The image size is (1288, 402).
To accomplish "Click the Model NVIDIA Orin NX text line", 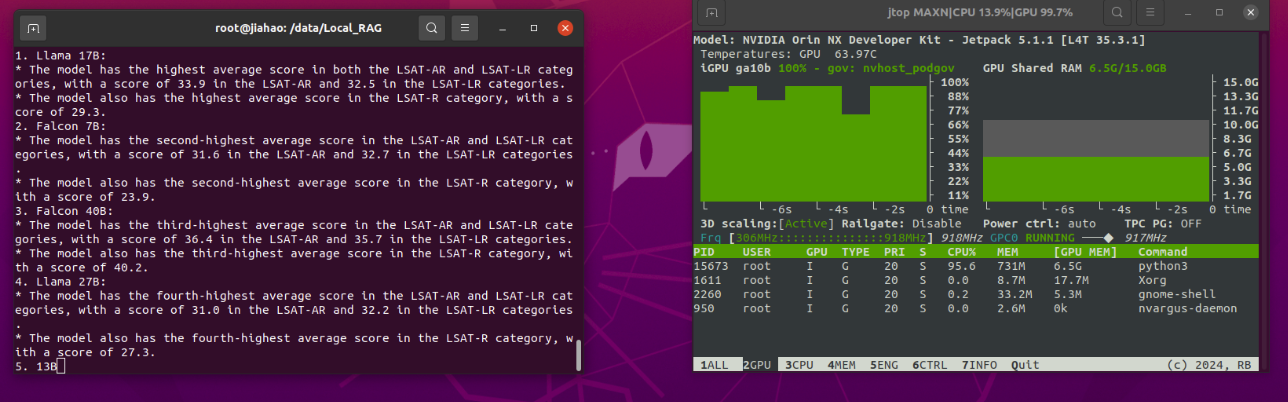I will [x=919, y=40].
